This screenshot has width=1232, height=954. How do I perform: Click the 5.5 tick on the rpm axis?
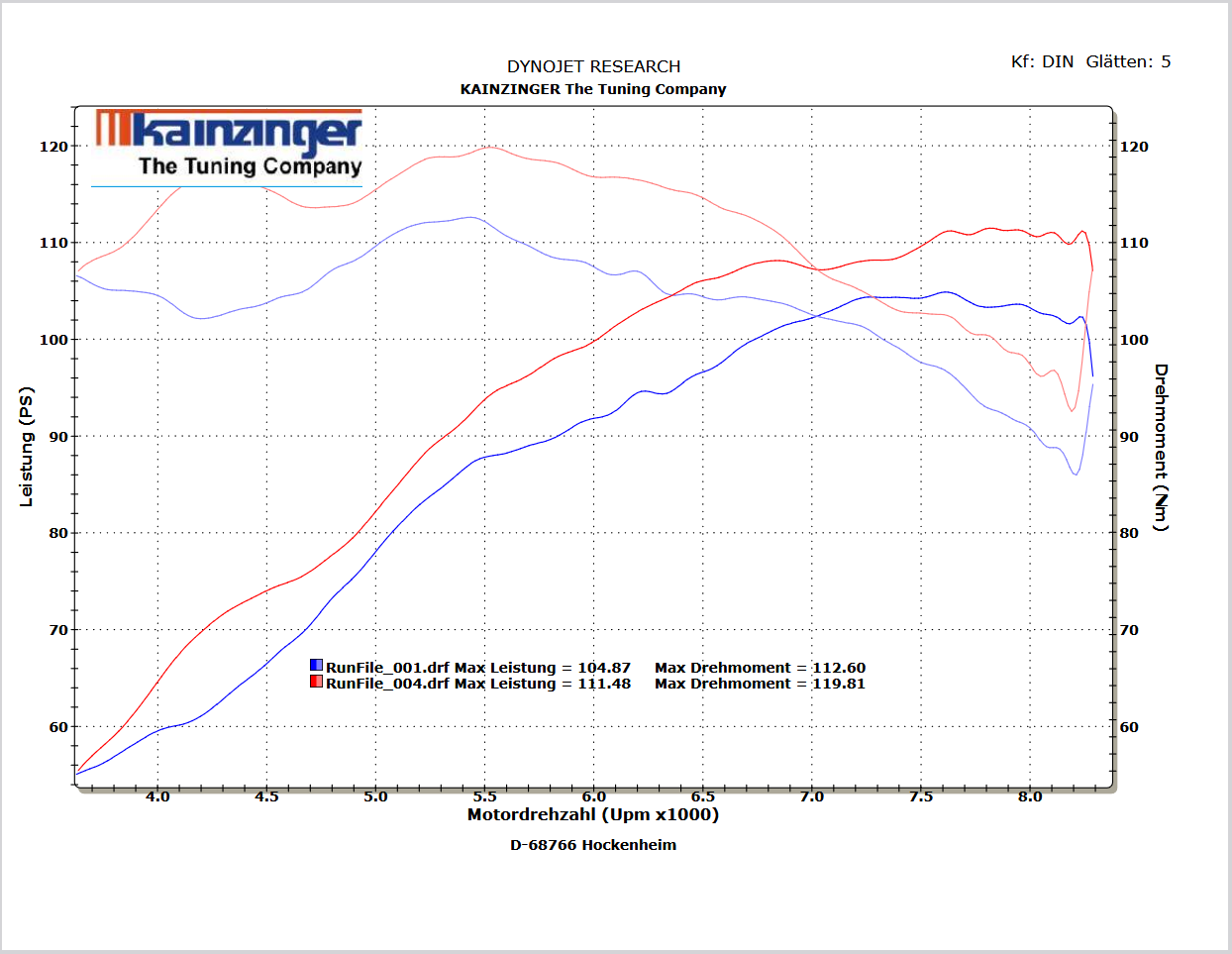(x=484, y=796)
